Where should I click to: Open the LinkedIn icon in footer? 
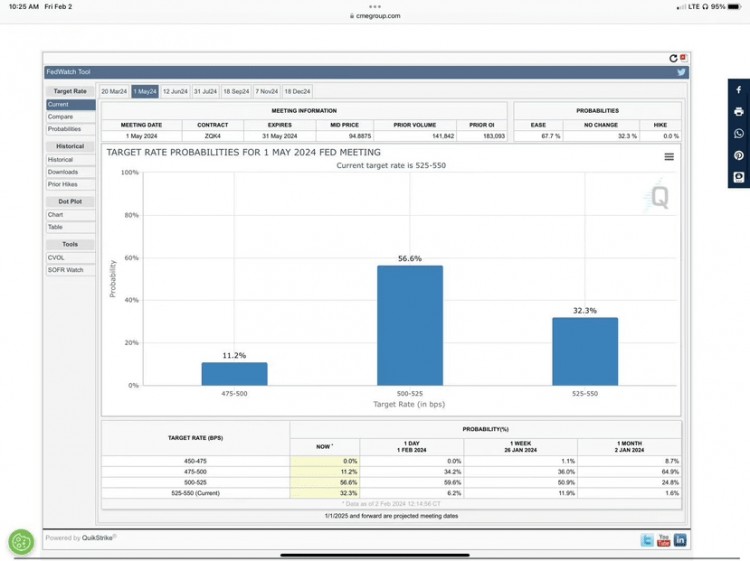(x=680, y=540)
